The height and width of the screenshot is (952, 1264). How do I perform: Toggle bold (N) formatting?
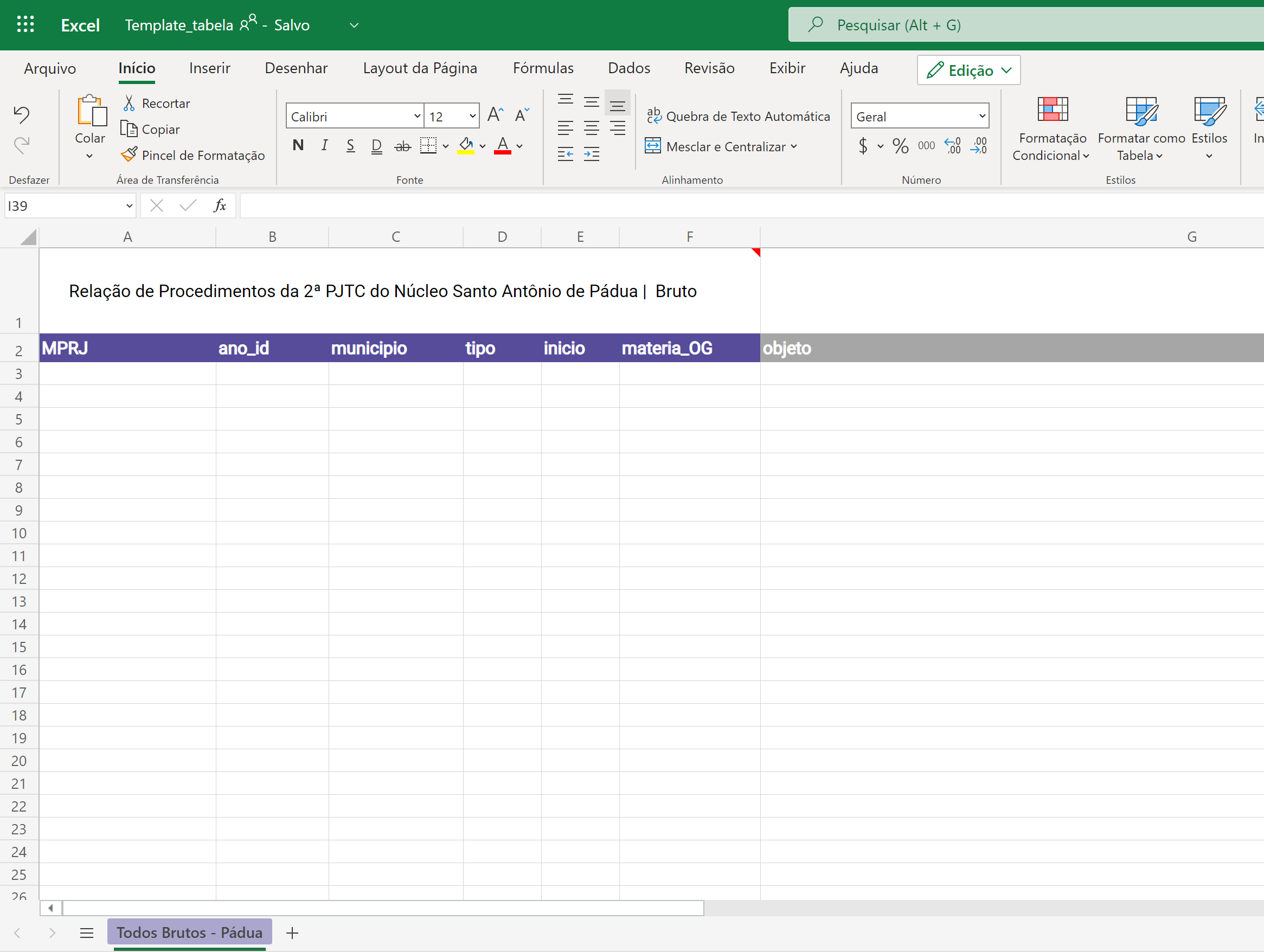point(298,146)
